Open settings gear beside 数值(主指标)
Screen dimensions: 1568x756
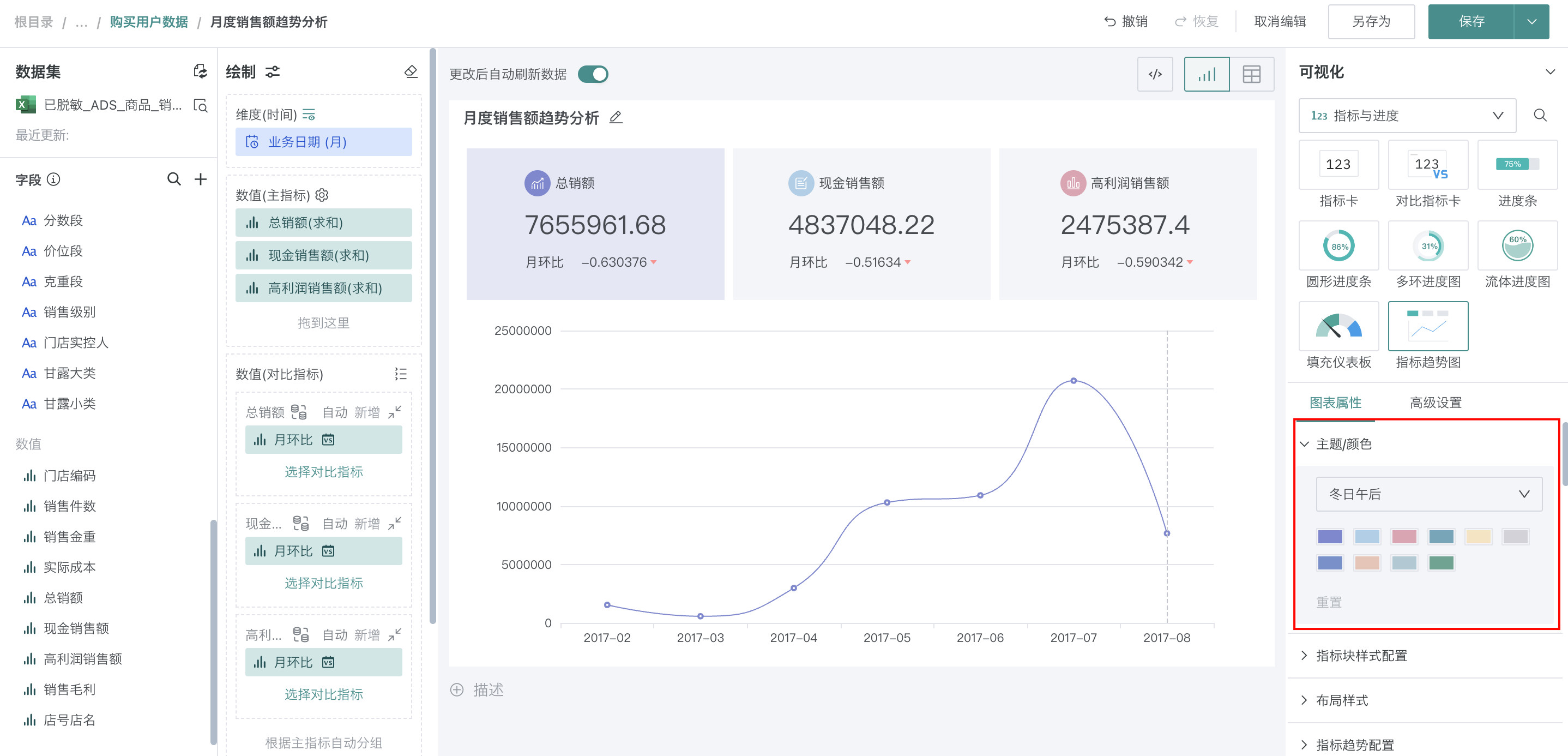[322, 195]
